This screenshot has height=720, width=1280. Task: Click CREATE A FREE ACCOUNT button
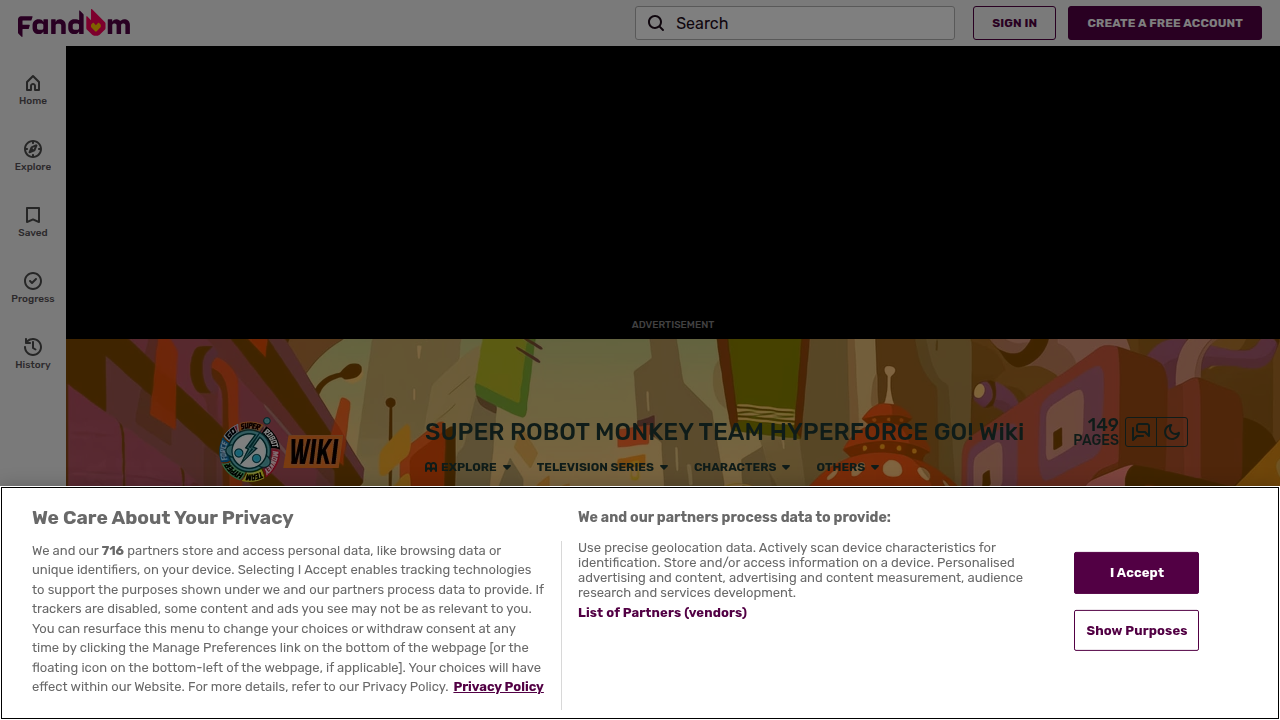coord(1165,23)
